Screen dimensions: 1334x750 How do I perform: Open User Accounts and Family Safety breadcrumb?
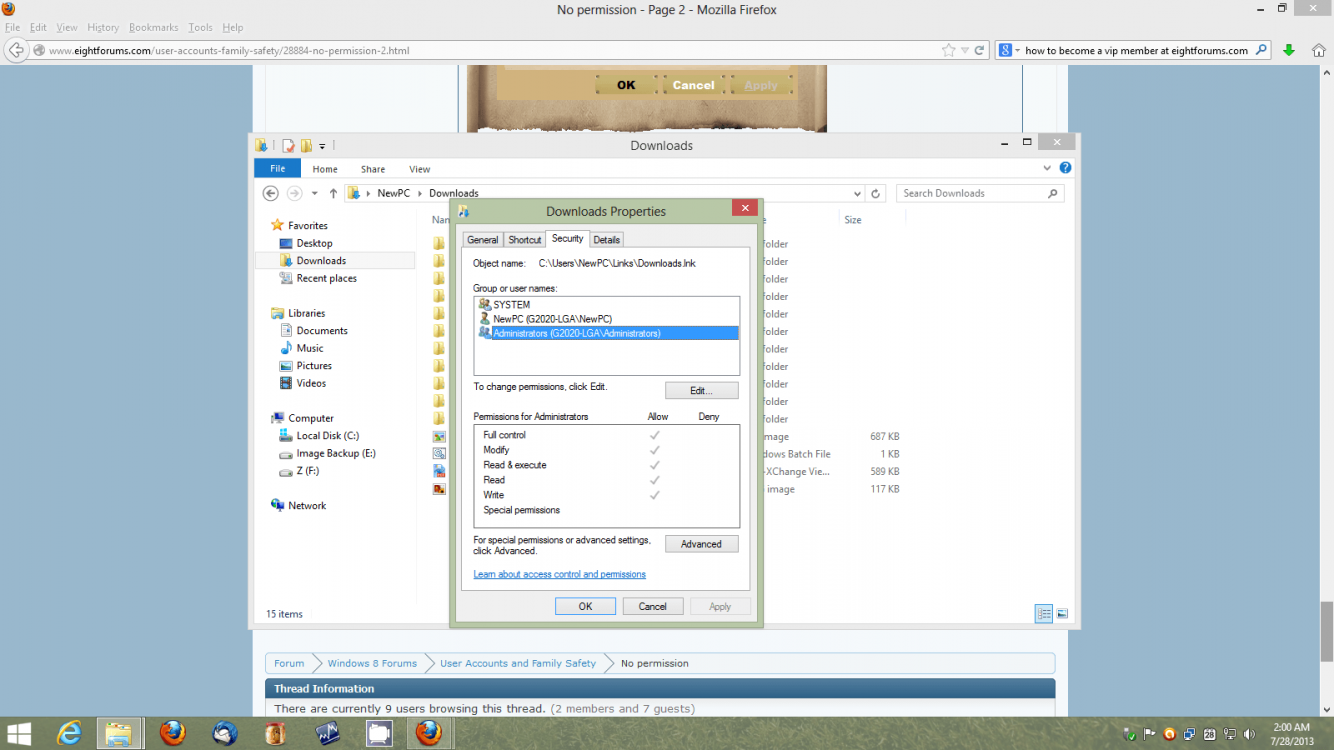point(518,663)
